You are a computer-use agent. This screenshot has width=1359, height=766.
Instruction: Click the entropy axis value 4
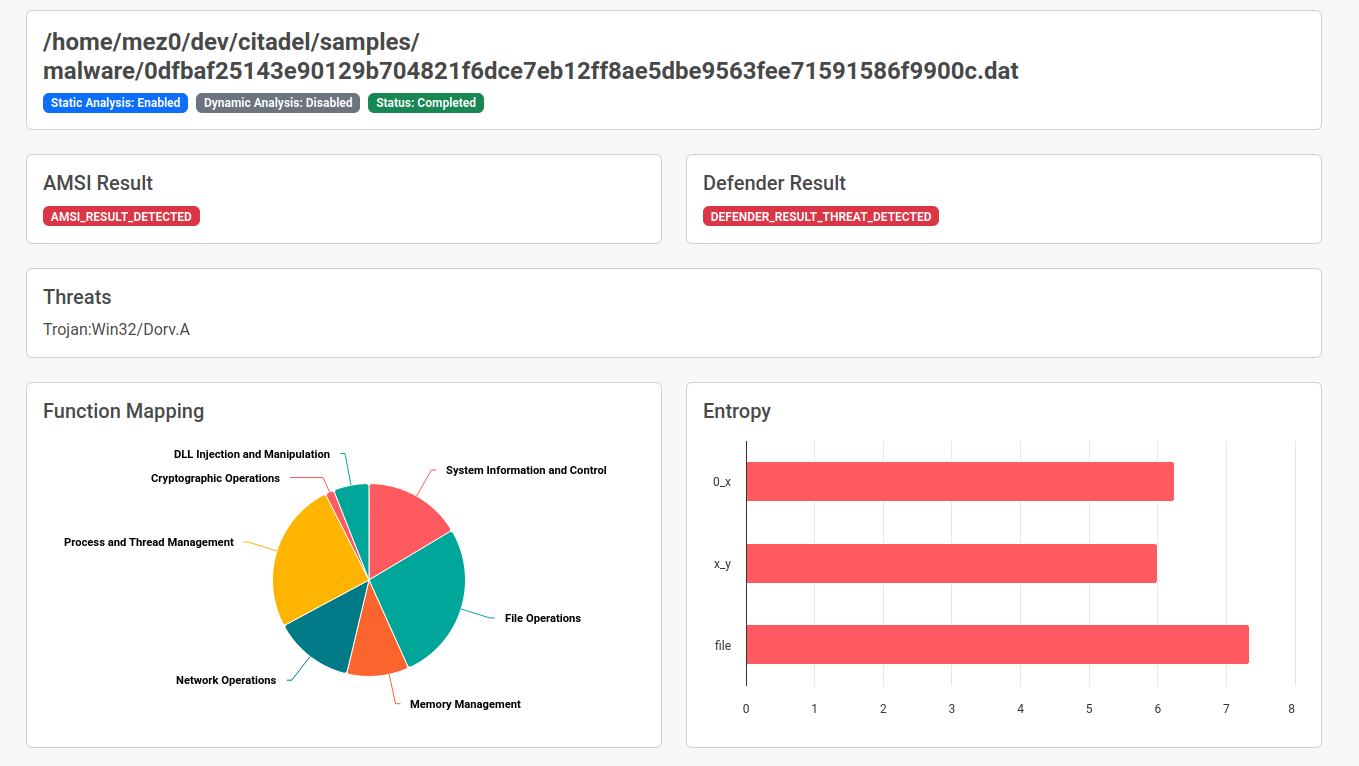click(1020, 709)
